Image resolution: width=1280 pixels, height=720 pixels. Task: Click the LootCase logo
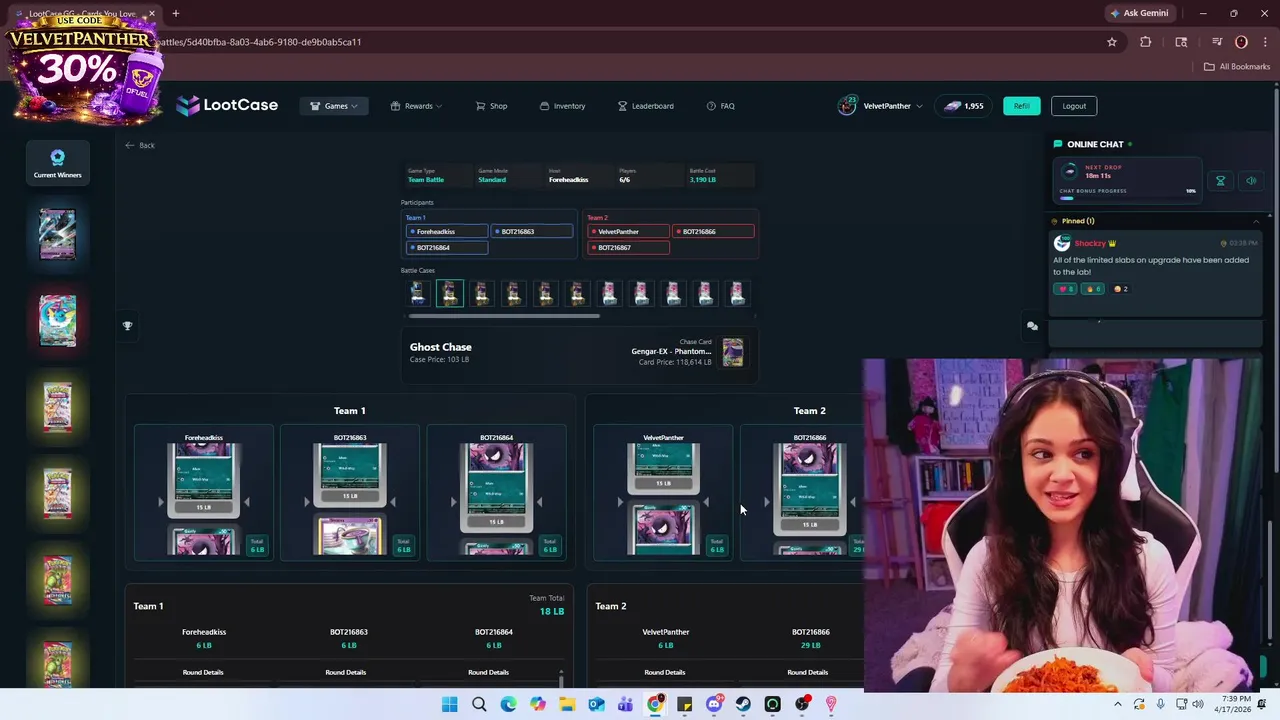point(227,105)
